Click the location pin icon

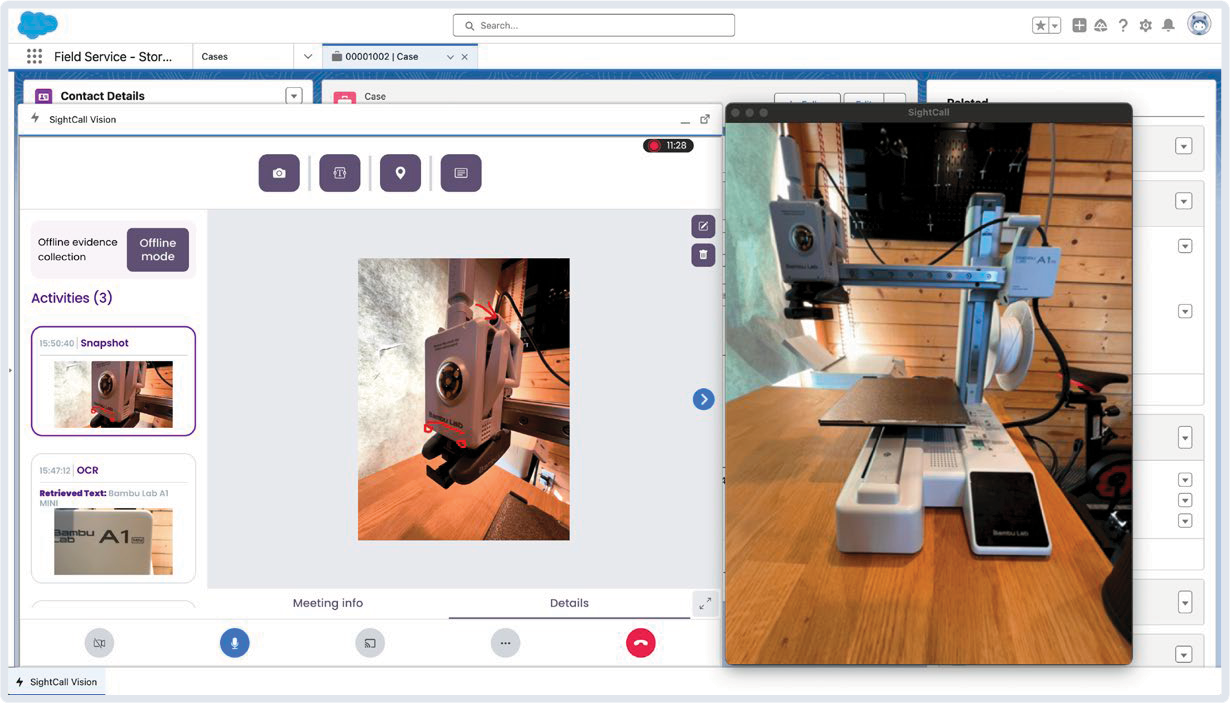click(x=400, y=173)
